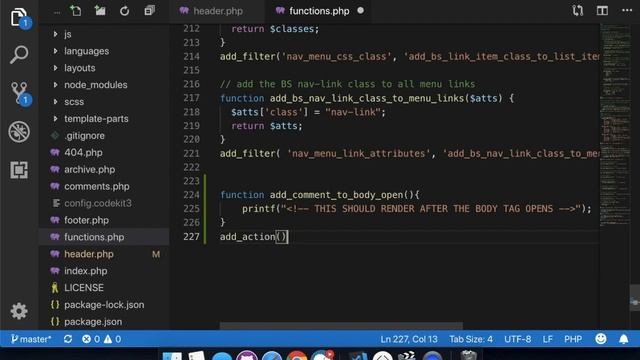Place cursor inside add_action parentheses
Screen dimensions: 640x360
tap(281, 237)
